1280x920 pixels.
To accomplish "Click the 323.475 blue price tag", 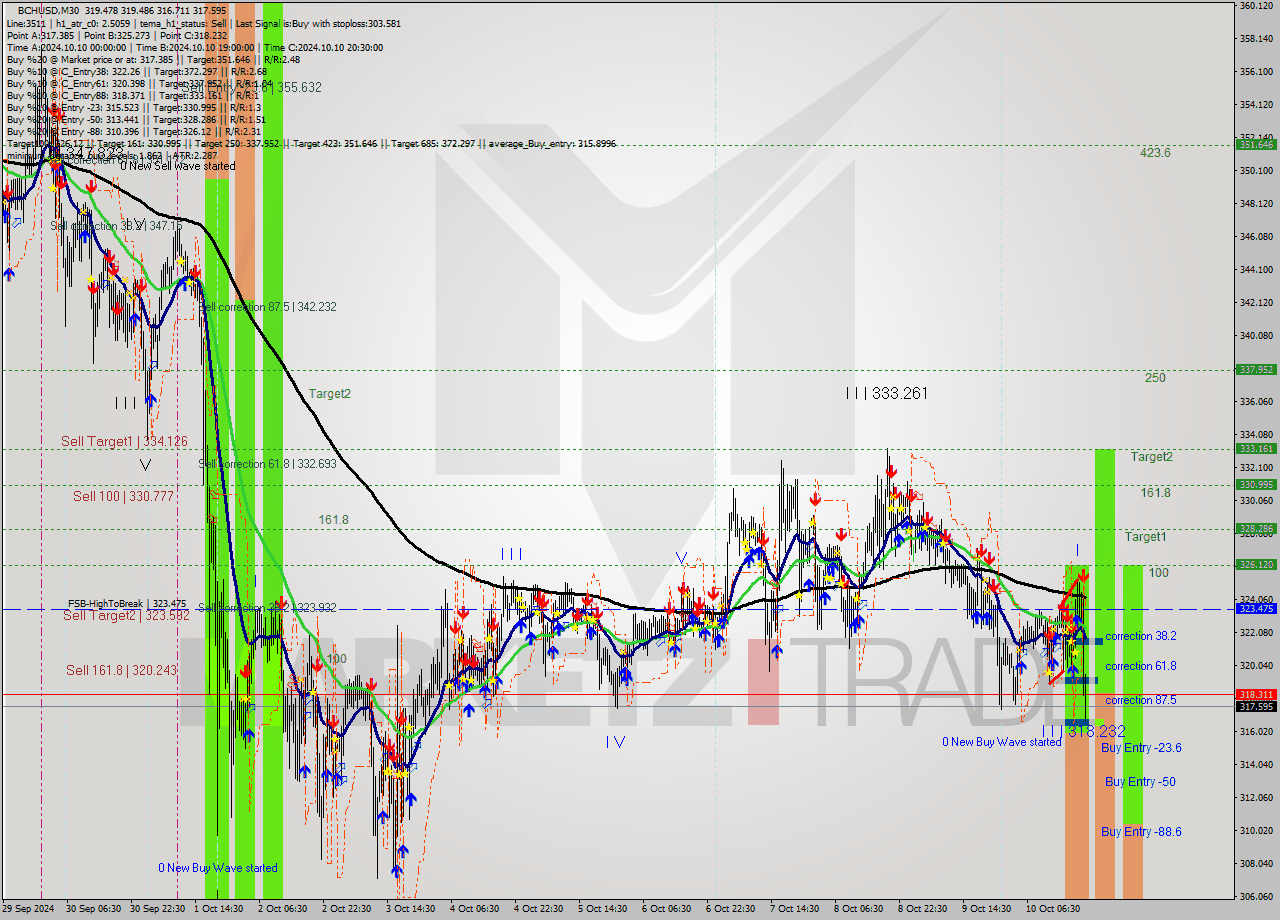I will click(1256, 608).
